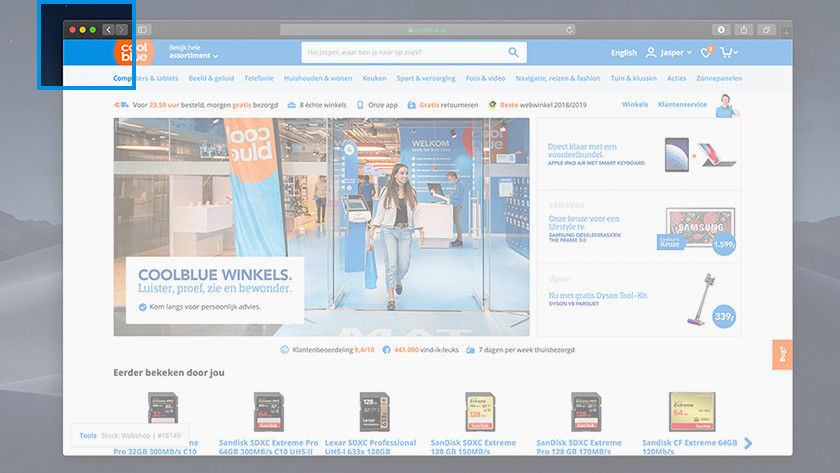
Task: Select the 'Foto & video' category
Action: tap(486, 78)
